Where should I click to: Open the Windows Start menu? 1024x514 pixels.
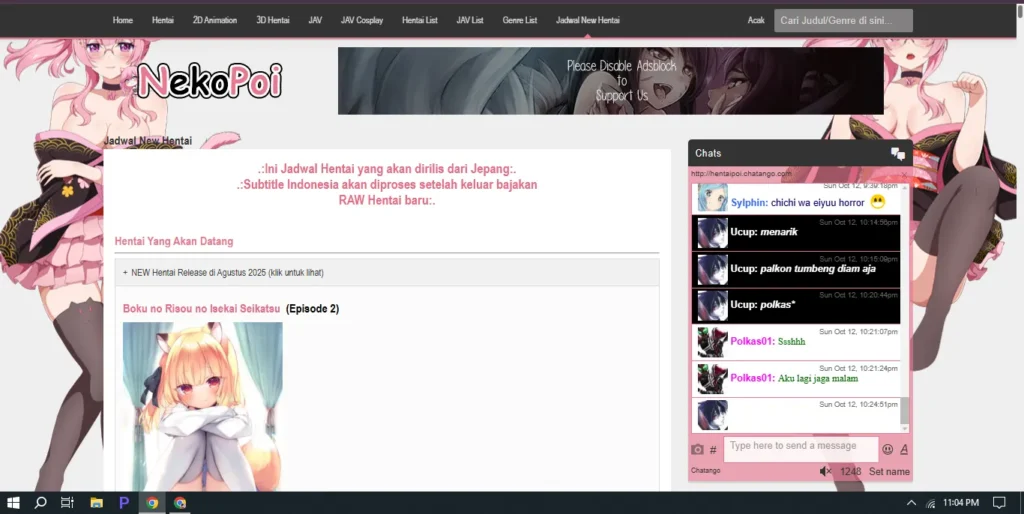(13, 502)
